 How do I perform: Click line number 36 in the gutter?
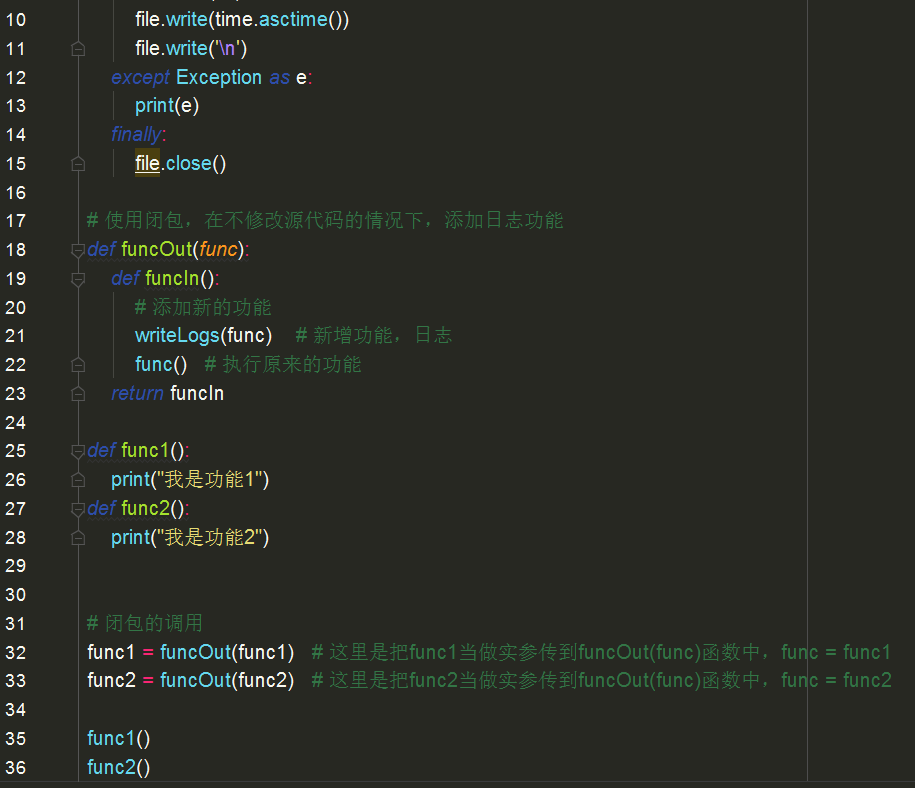[16, 768]
